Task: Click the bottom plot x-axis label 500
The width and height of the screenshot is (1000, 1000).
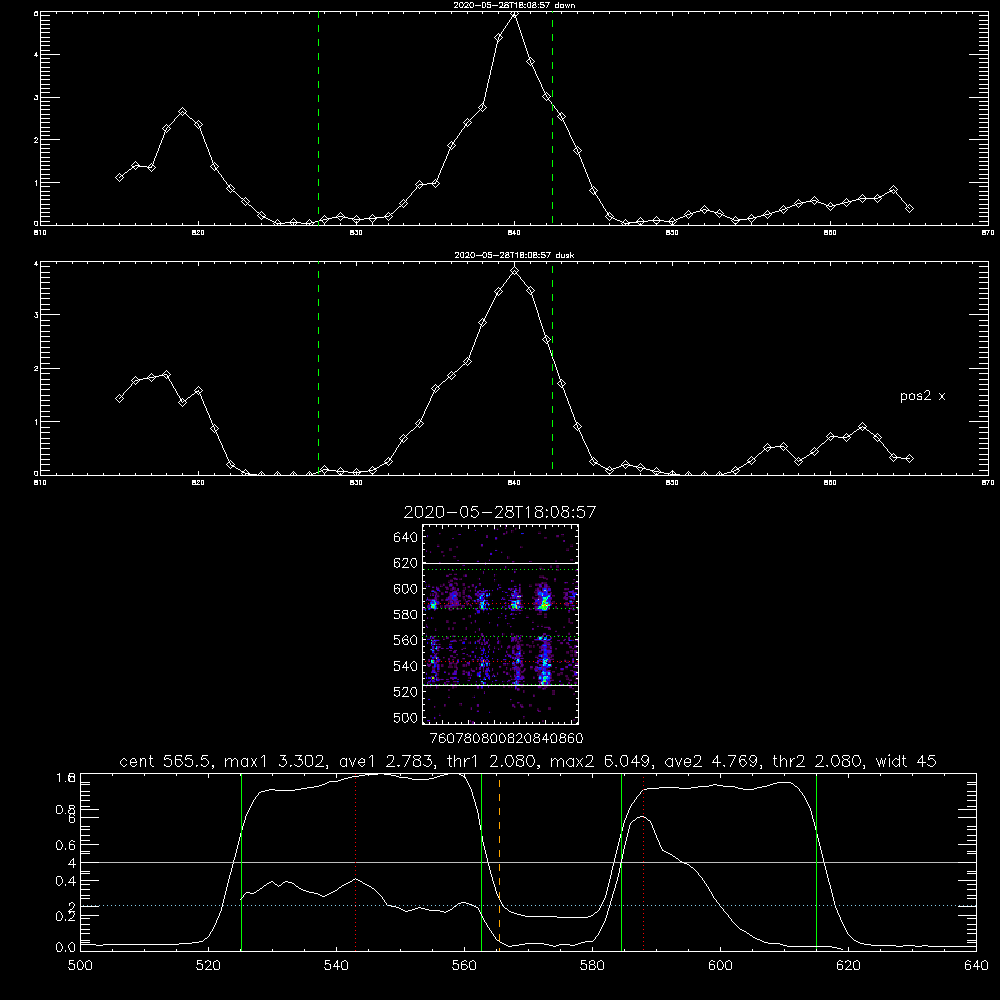Action: pyautogui.click(x=80, y=966)
